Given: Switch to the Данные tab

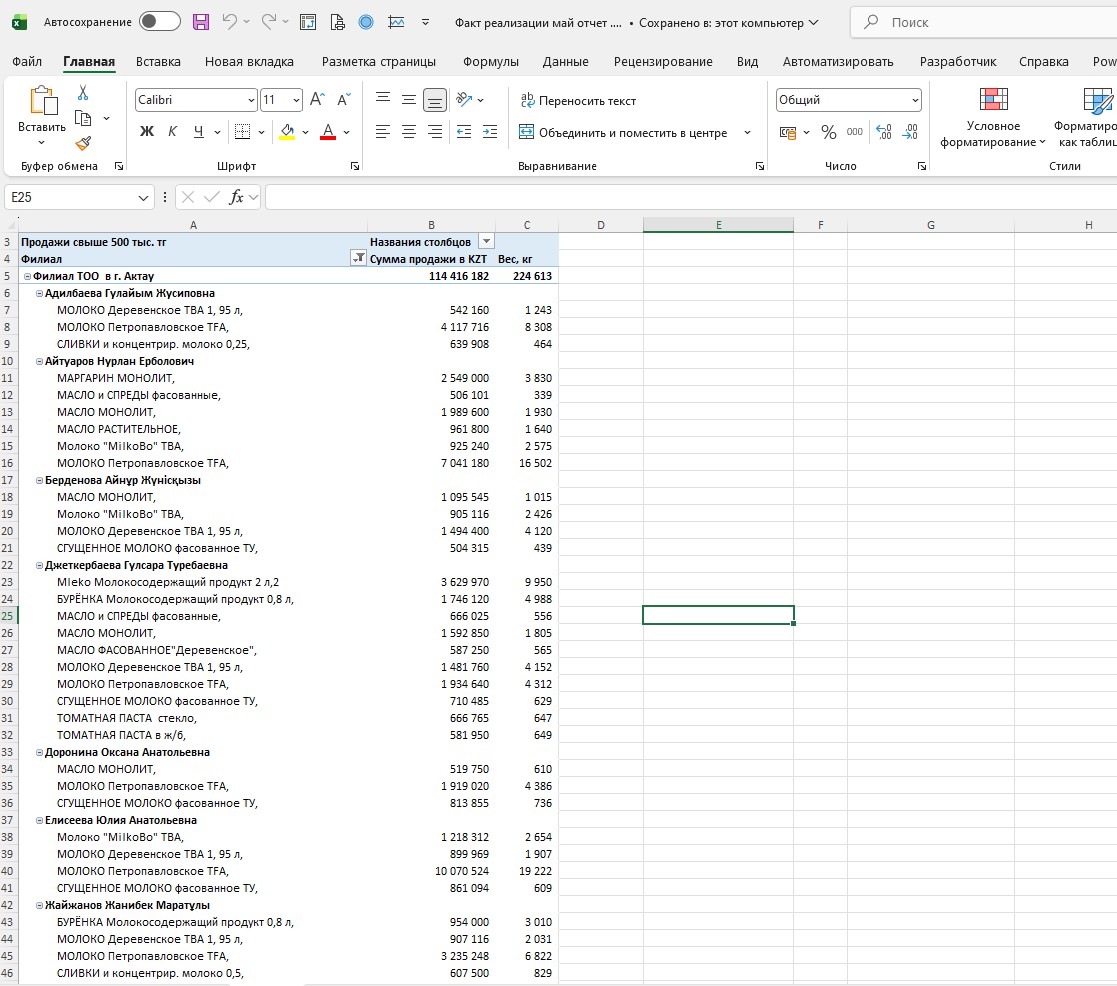Looking at the screenshot, I should coord(566,61).
